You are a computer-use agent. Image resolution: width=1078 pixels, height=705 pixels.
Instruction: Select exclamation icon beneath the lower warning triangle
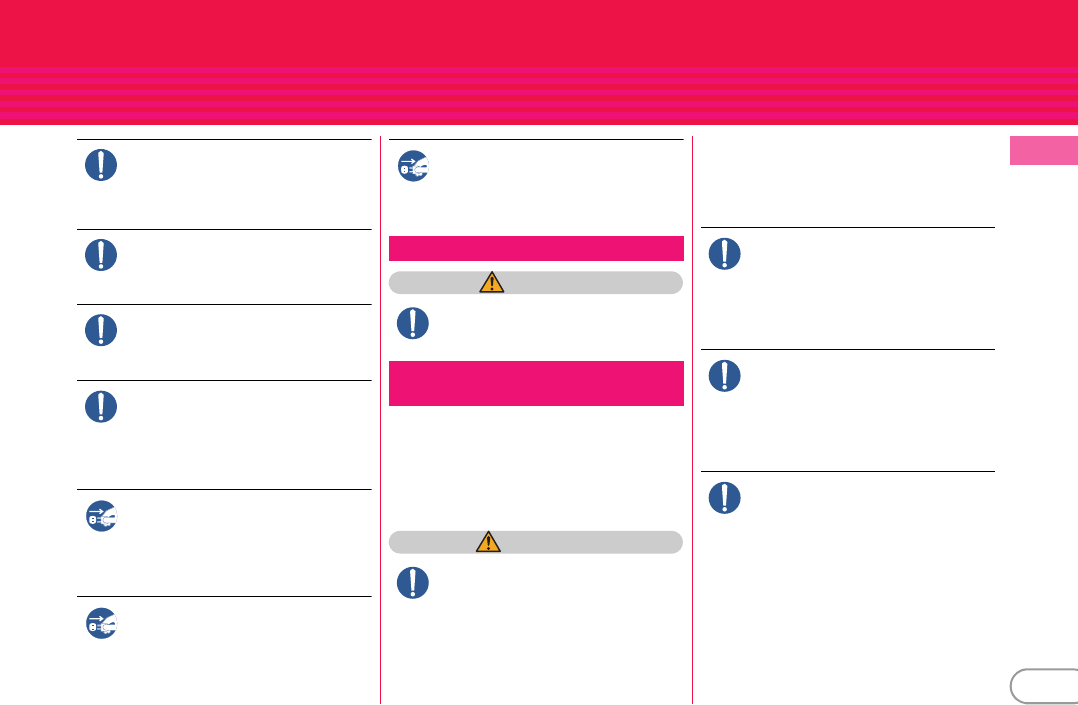pyautogui.click(x=413, y=583)
